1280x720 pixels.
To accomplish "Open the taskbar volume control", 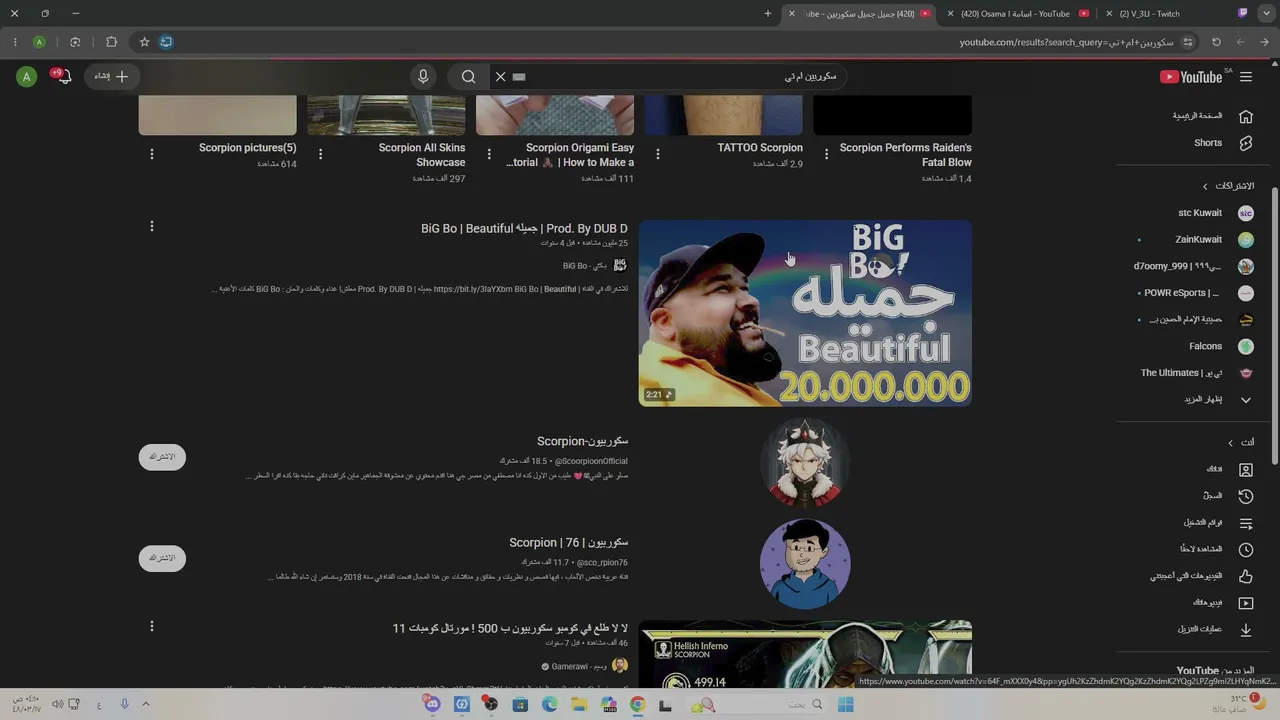I will (57, 705).
